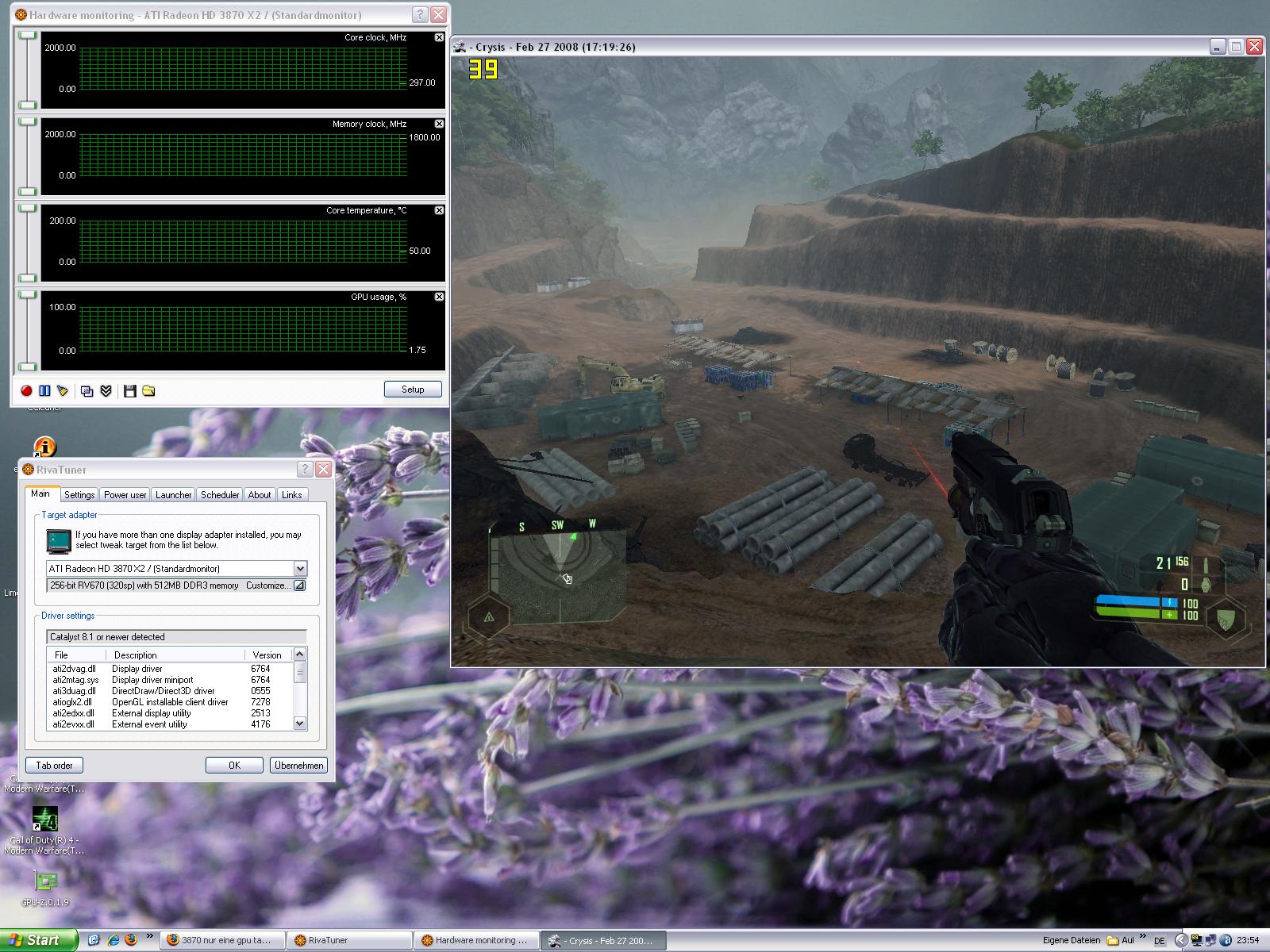Switch to Hardware monitoring taskbar button

[475, 940]
